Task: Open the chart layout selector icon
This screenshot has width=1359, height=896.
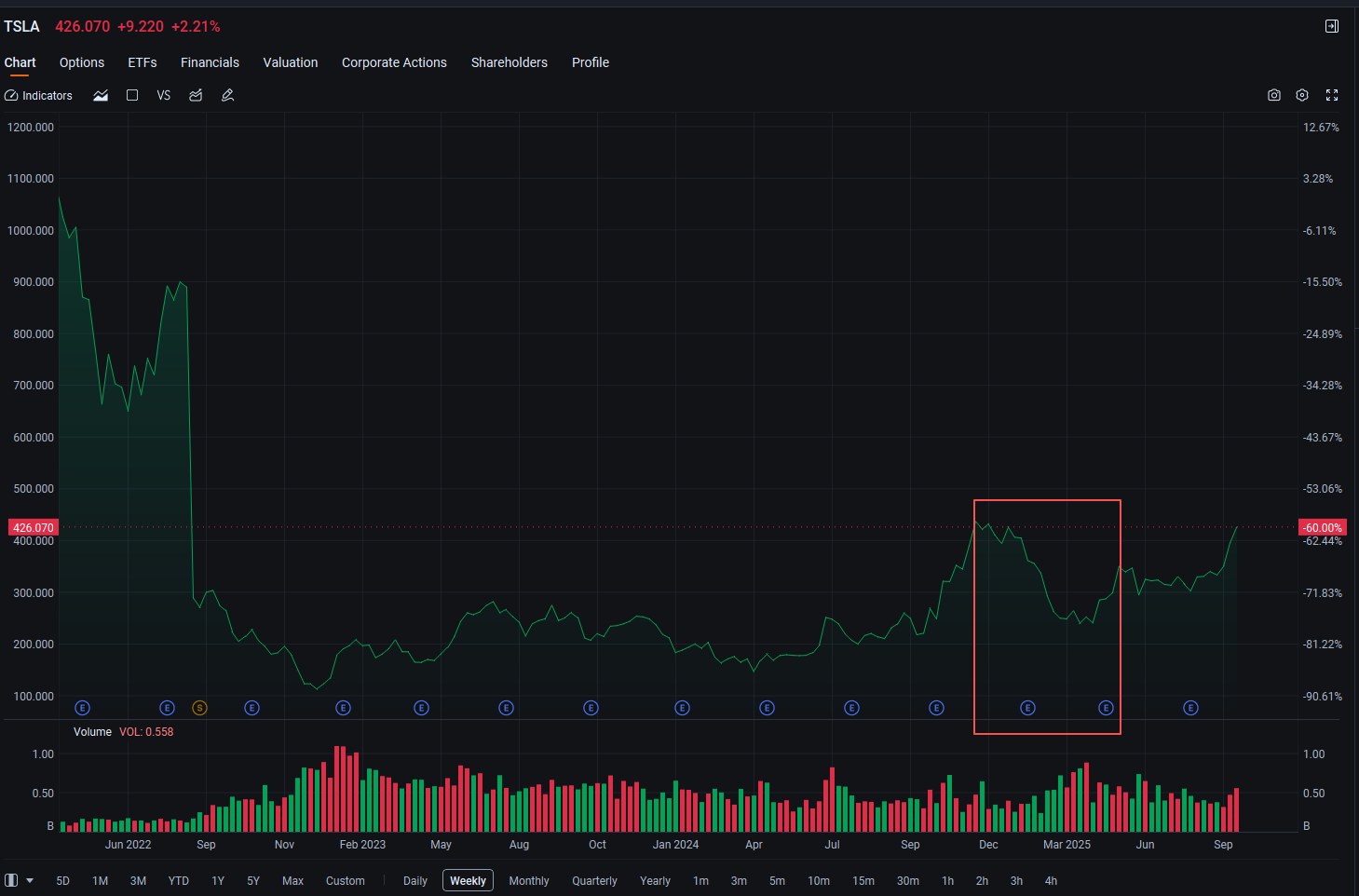Action: (x=11, y=880)
